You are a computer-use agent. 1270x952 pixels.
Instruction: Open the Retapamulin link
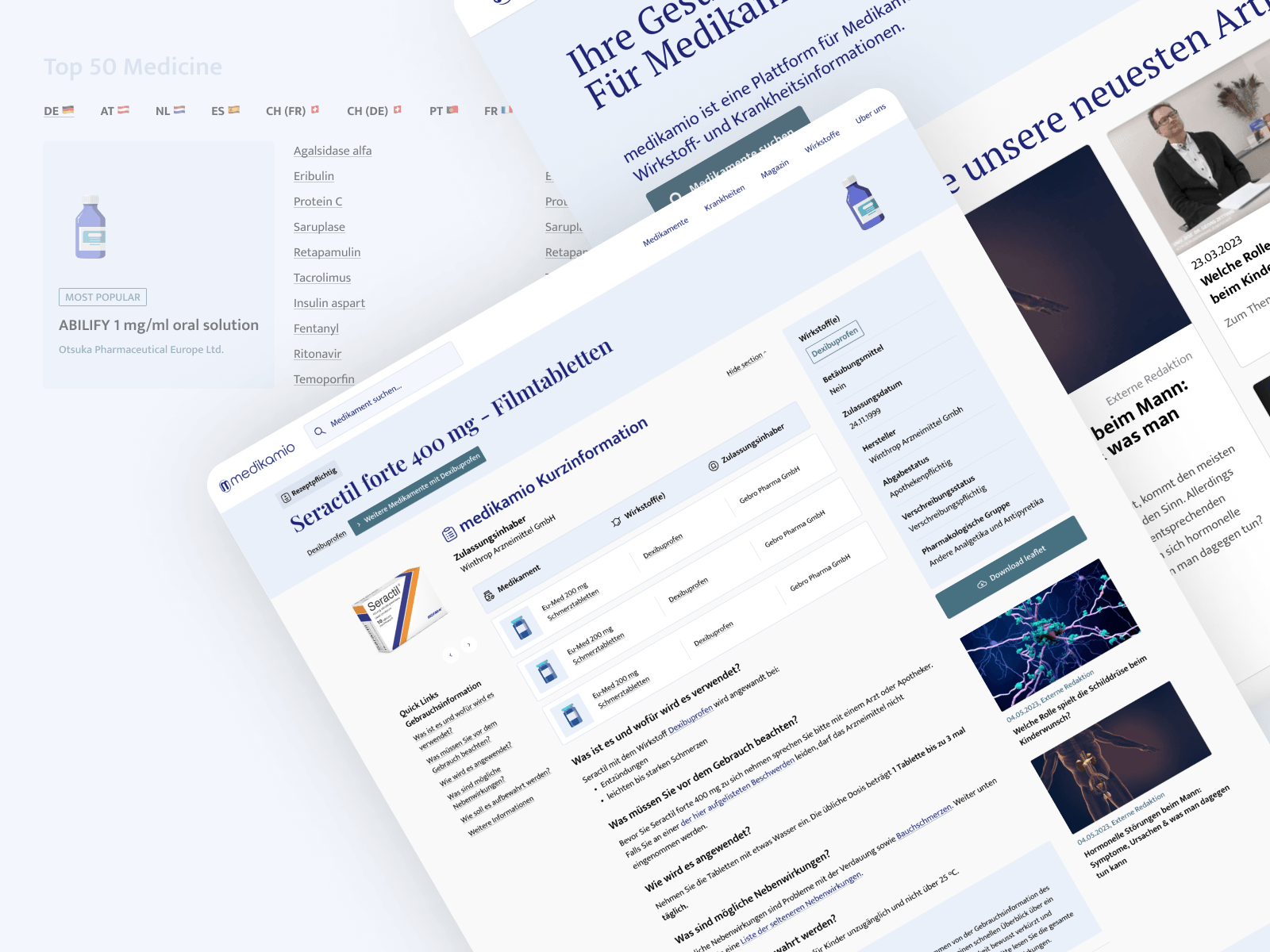click(327, 252)
